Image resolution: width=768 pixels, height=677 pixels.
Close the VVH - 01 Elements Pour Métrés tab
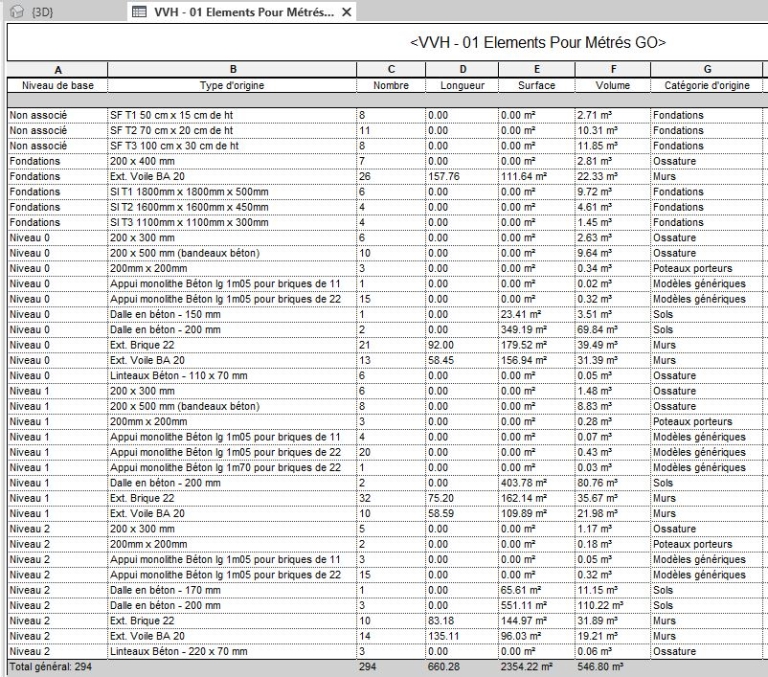pos(346,12)
